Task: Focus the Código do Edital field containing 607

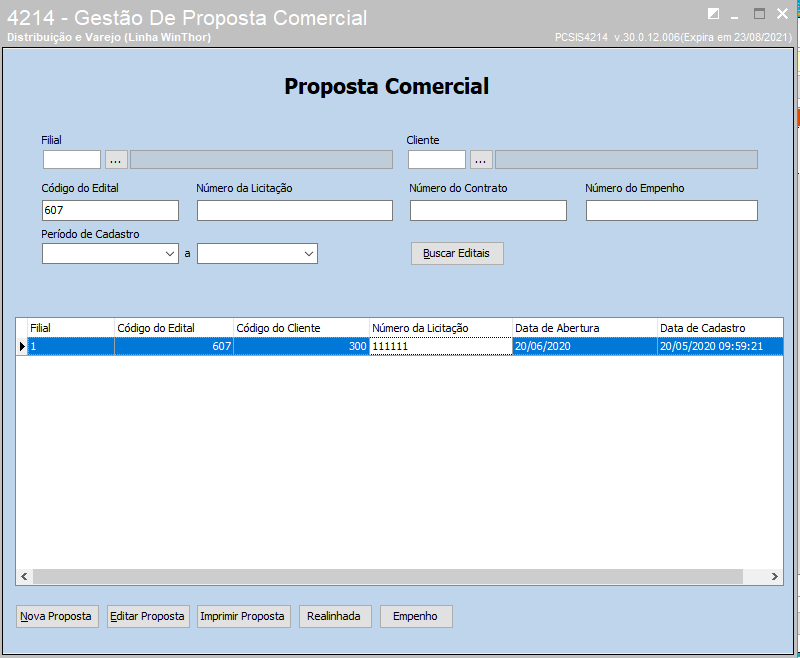Action: tap(110, 210)
